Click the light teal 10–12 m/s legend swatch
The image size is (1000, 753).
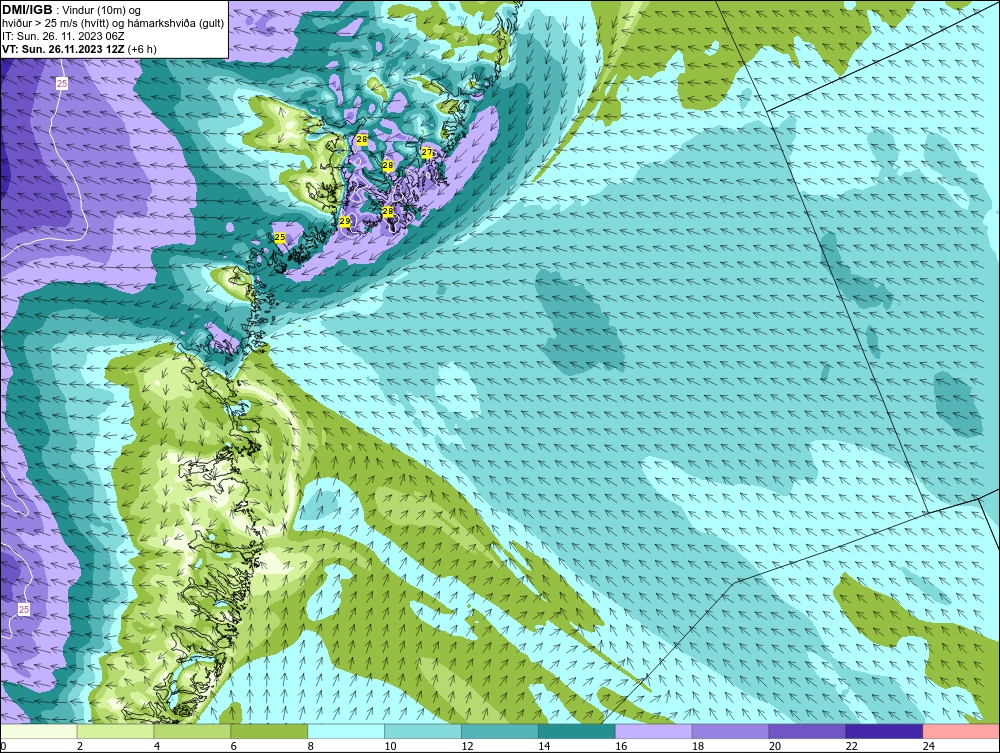[423, 731]
